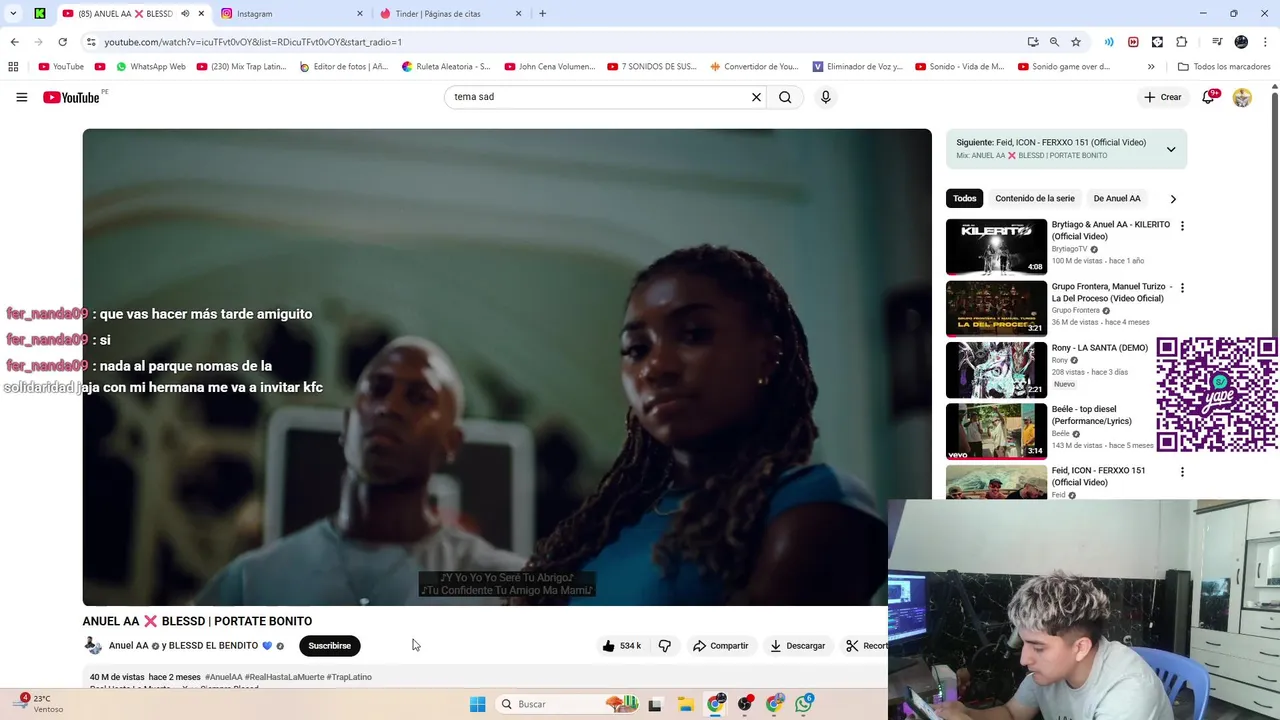
Task: Click the video player area
Action: (x=507, y=367)
